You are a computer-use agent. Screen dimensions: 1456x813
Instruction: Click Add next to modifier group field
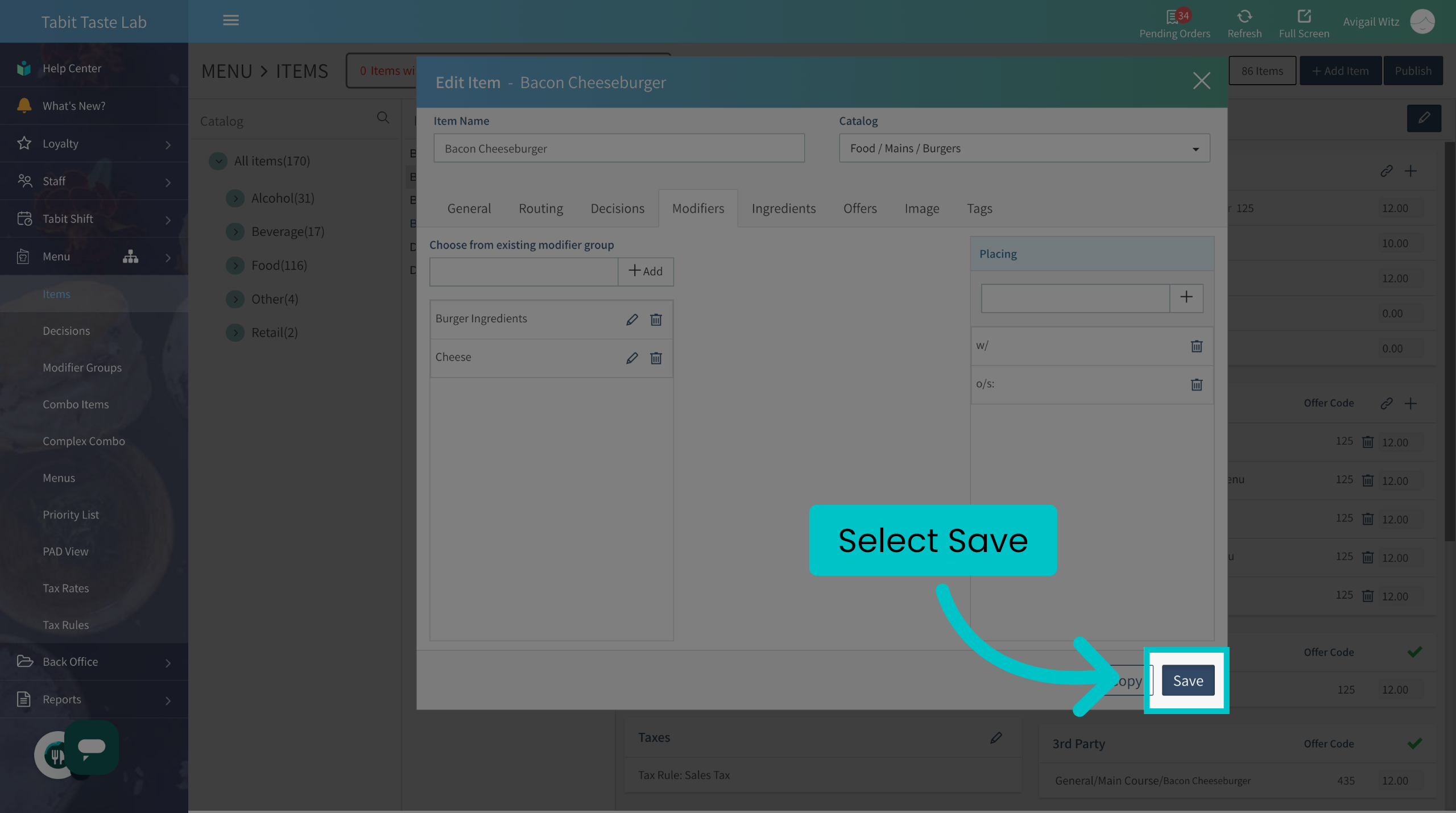[x=646, y=272]
